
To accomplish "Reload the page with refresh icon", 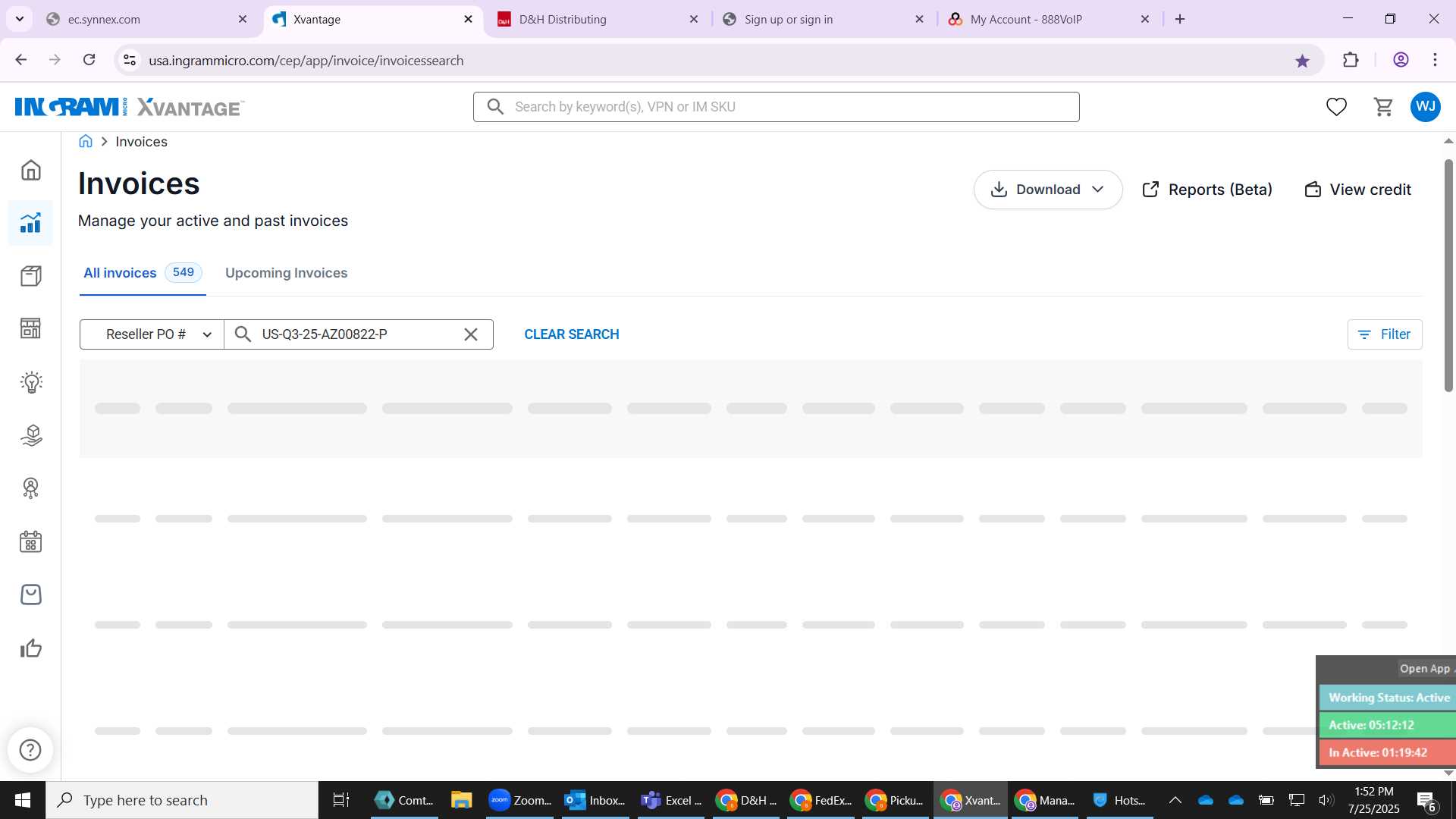I will click(89, 60).
